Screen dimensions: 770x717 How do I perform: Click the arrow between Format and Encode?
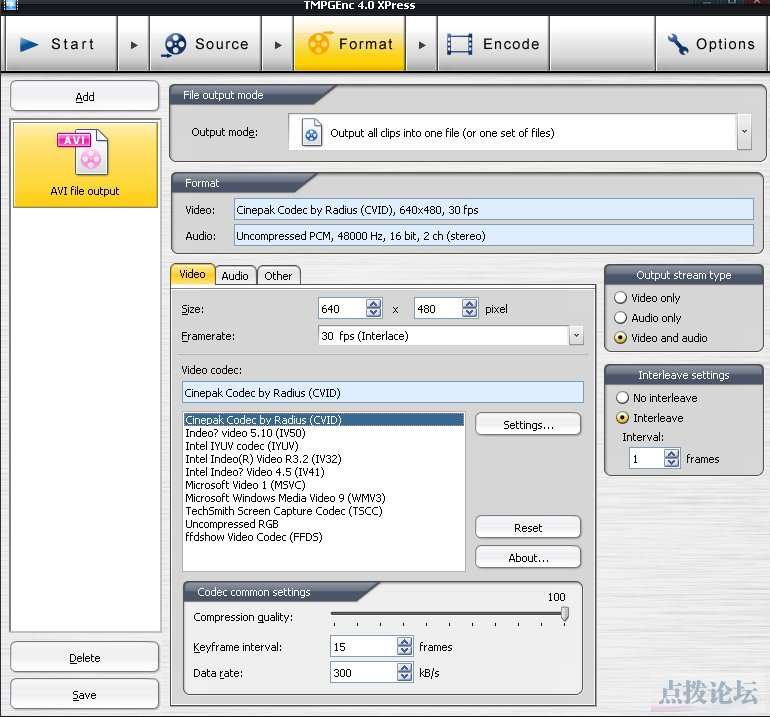pos(422,45)
